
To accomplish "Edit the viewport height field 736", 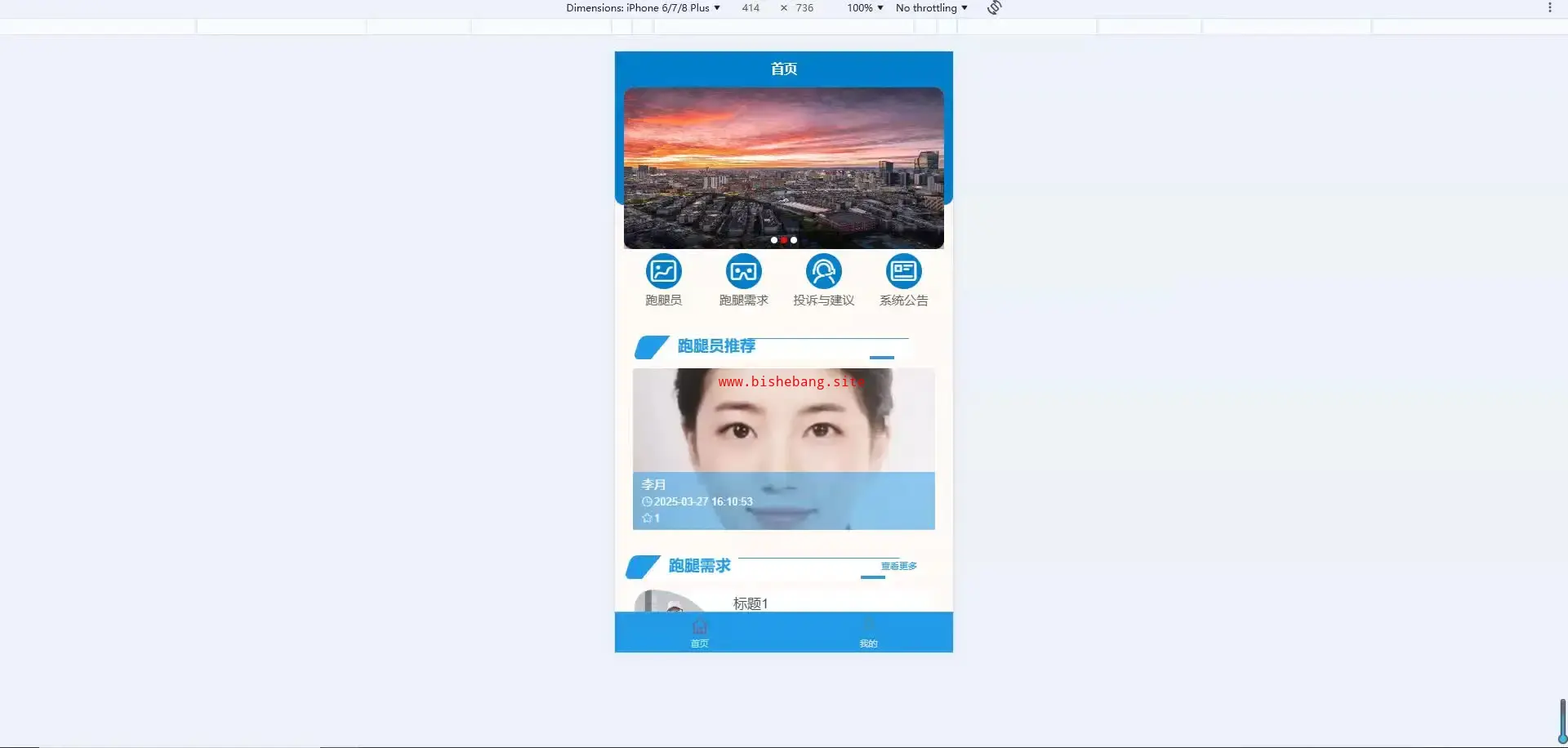I will pyautogui.click(x=804, y=8).
